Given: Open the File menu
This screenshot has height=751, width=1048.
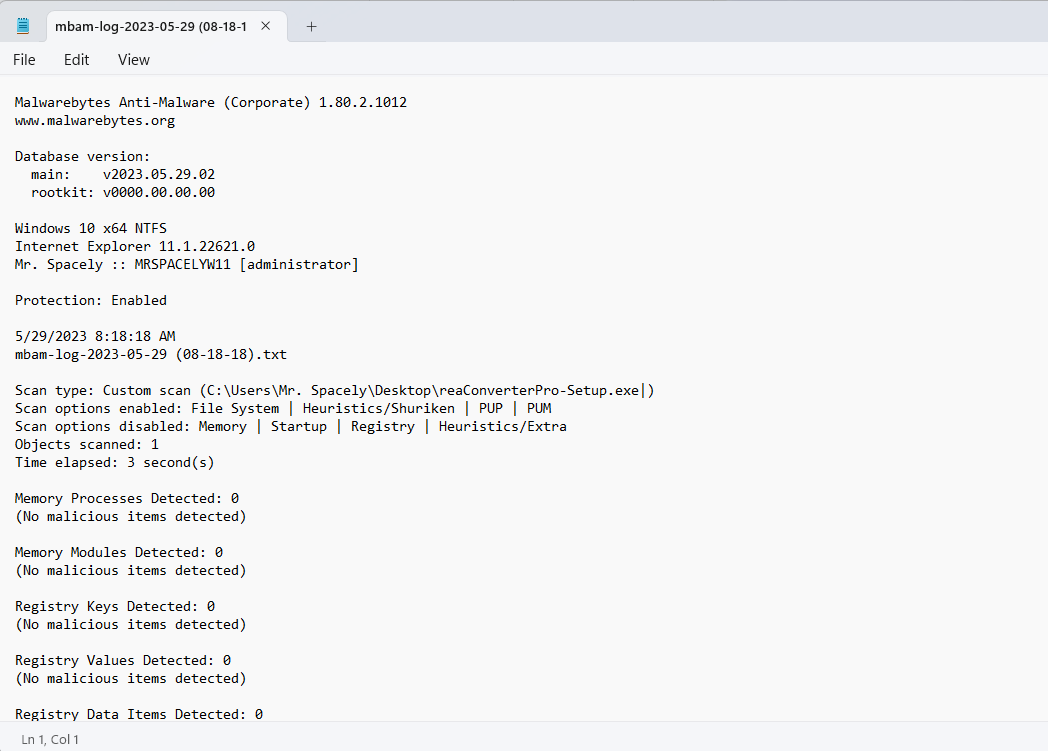Looking at the screenshot, I should tap(24, 60).
